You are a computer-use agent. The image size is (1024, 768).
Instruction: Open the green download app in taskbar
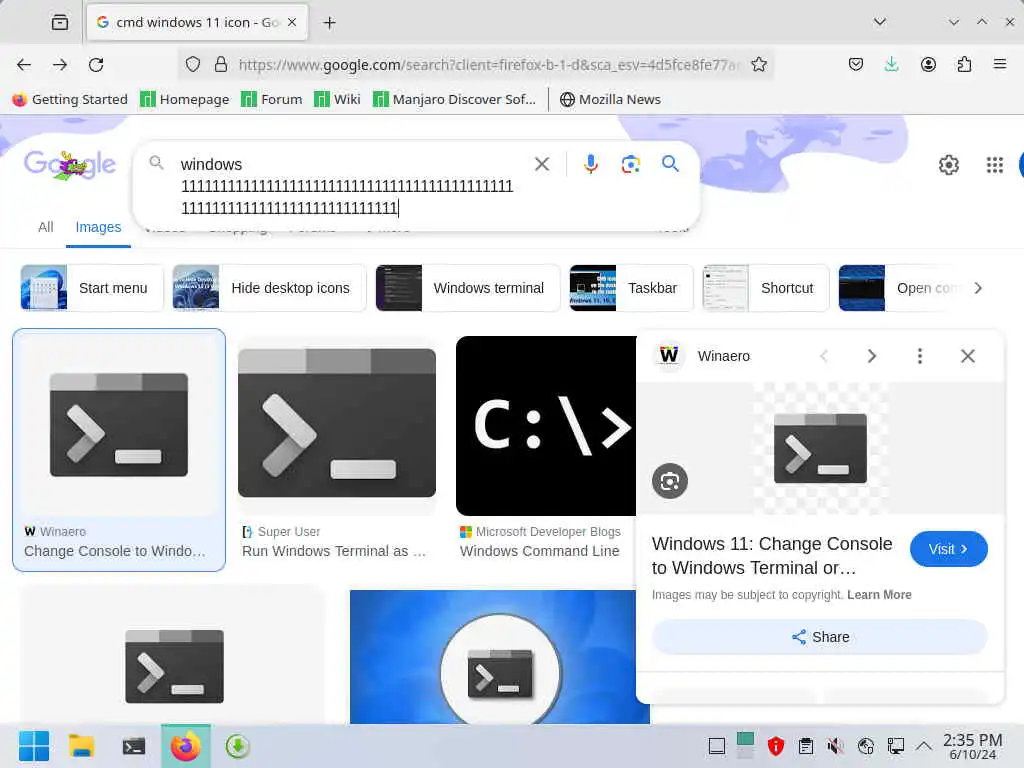[x=238, y=746]
